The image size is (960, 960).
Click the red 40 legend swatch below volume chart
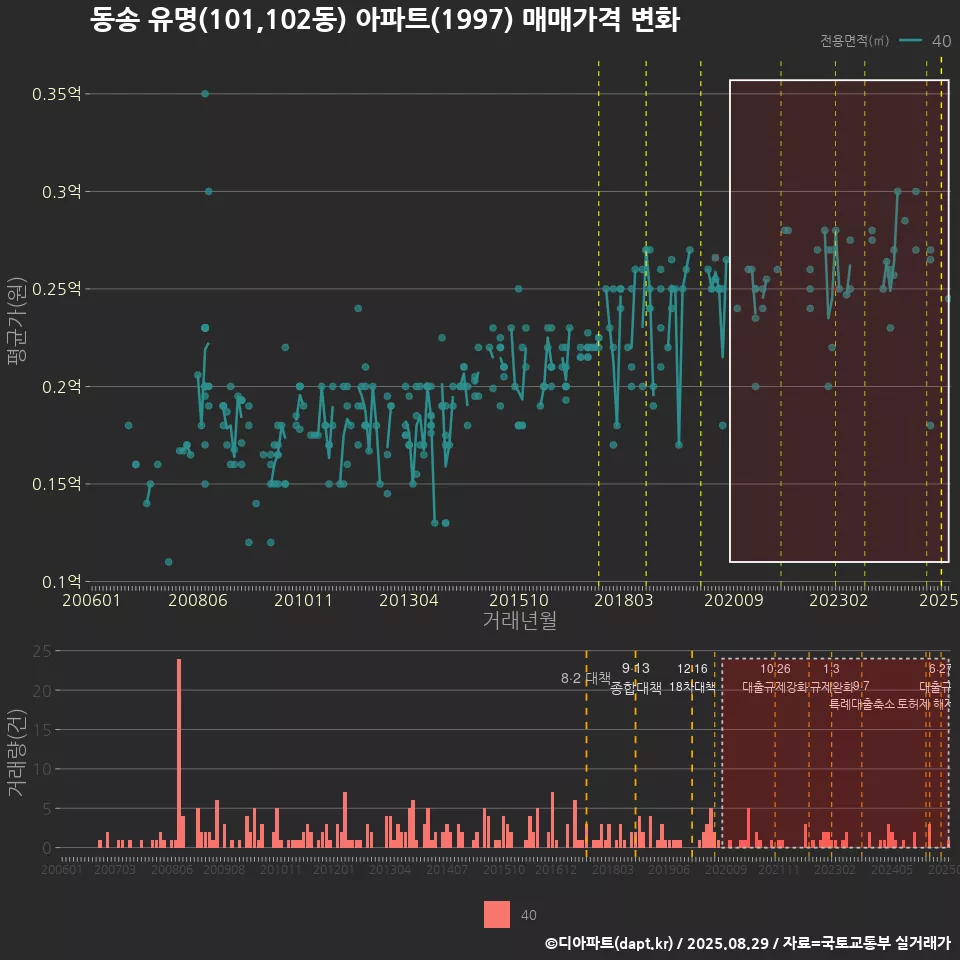click(497, 914)
